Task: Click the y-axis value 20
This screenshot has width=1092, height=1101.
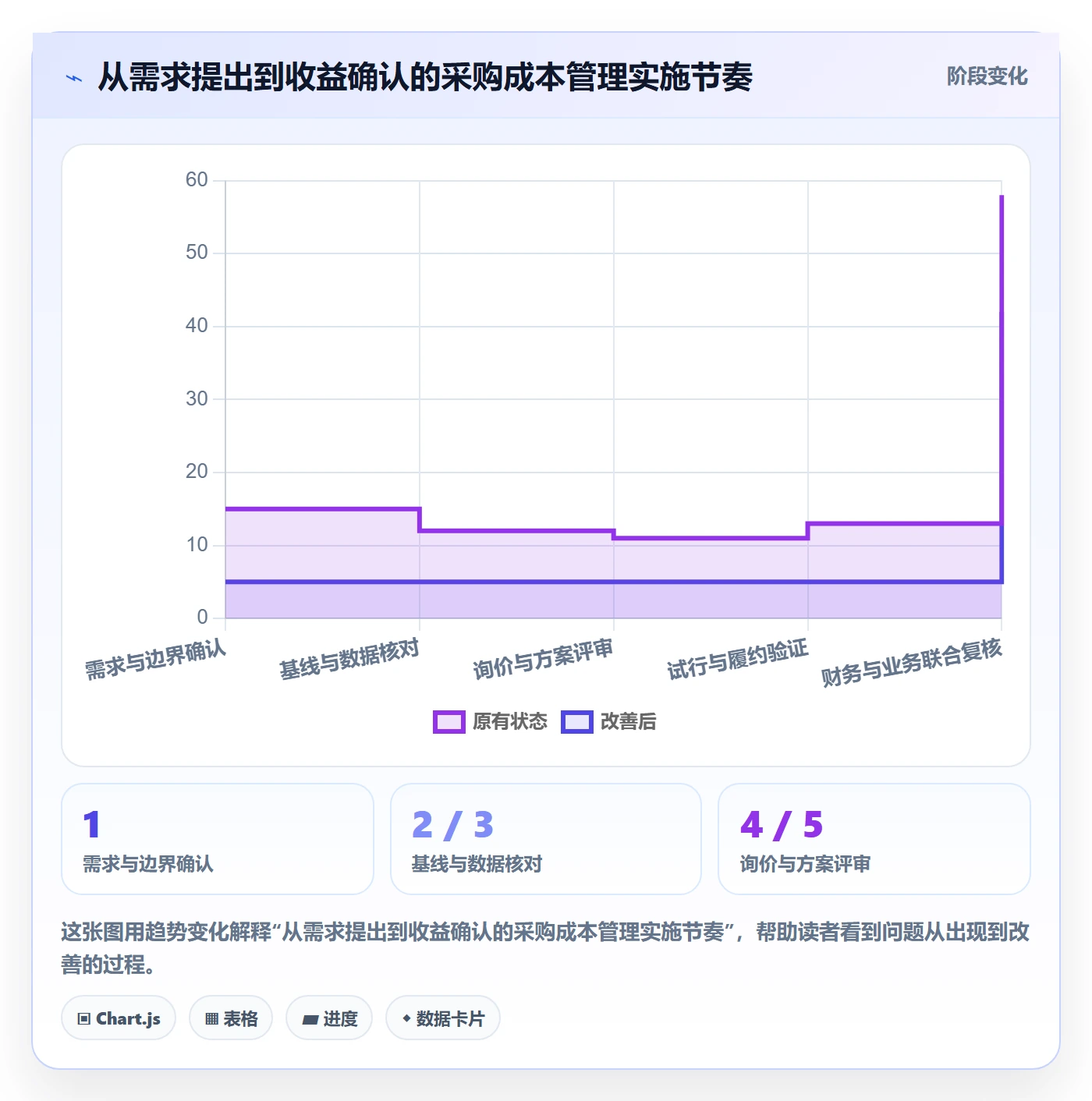Action: coord(197,472)
